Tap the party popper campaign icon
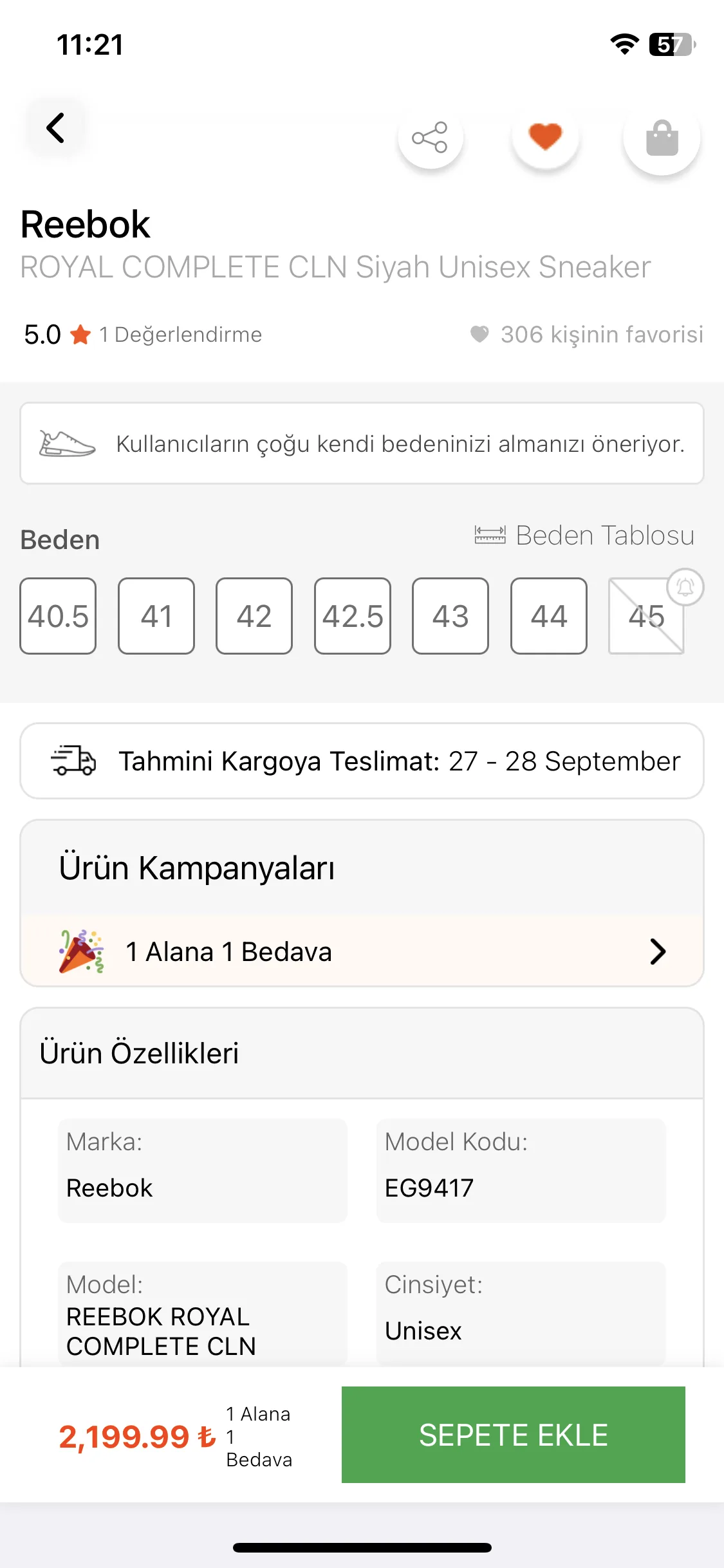This screenshot has width=724, height=1568. (81, 951)
